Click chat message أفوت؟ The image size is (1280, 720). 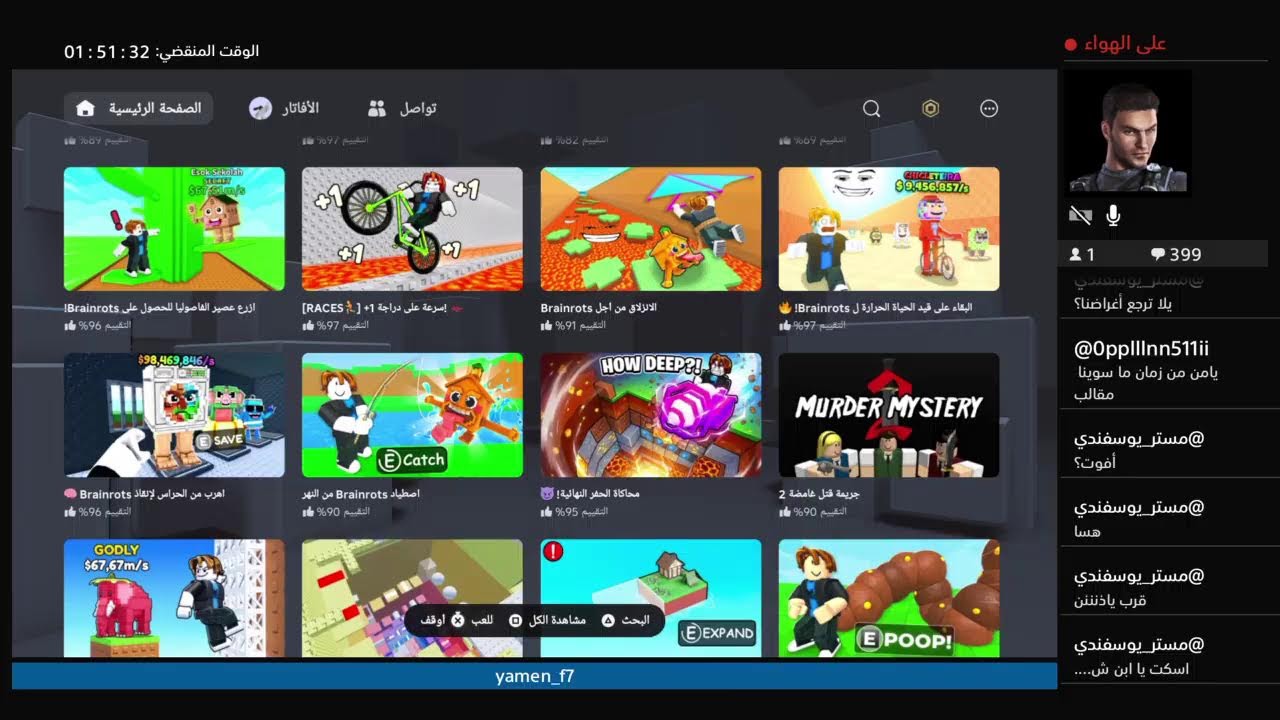pos(1096,463)
